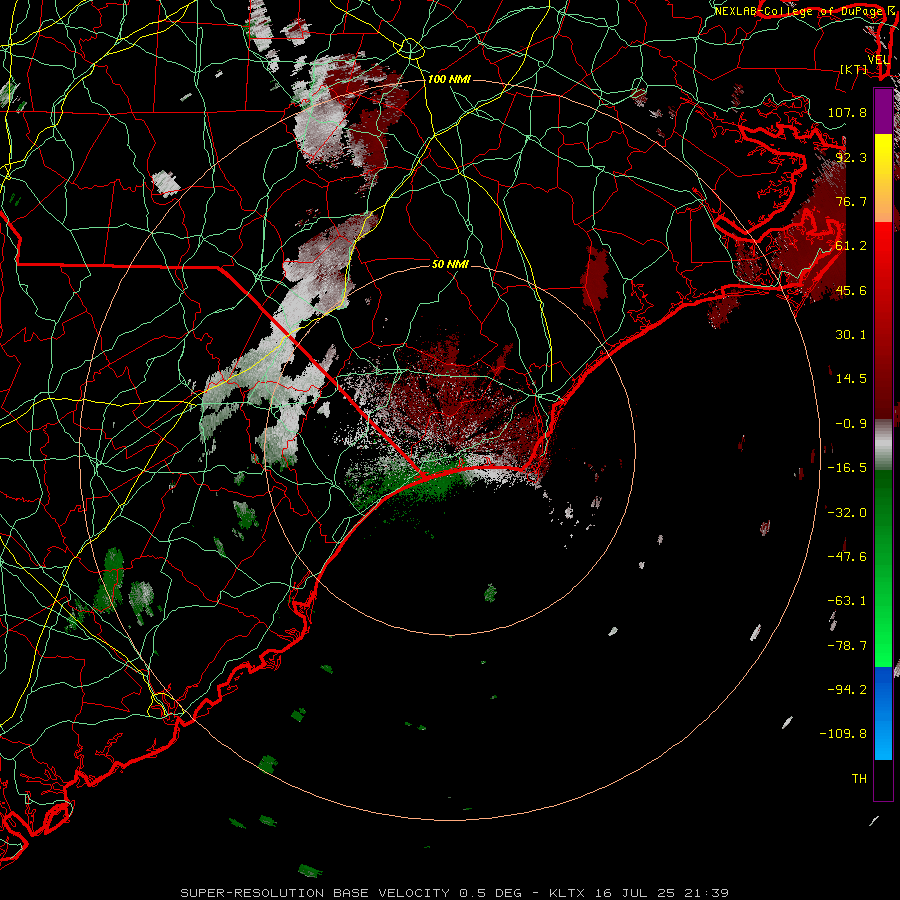Click the -109.8 velocity scale value
The height and width of the screenshot is (900, 900).
coord(843,734)
